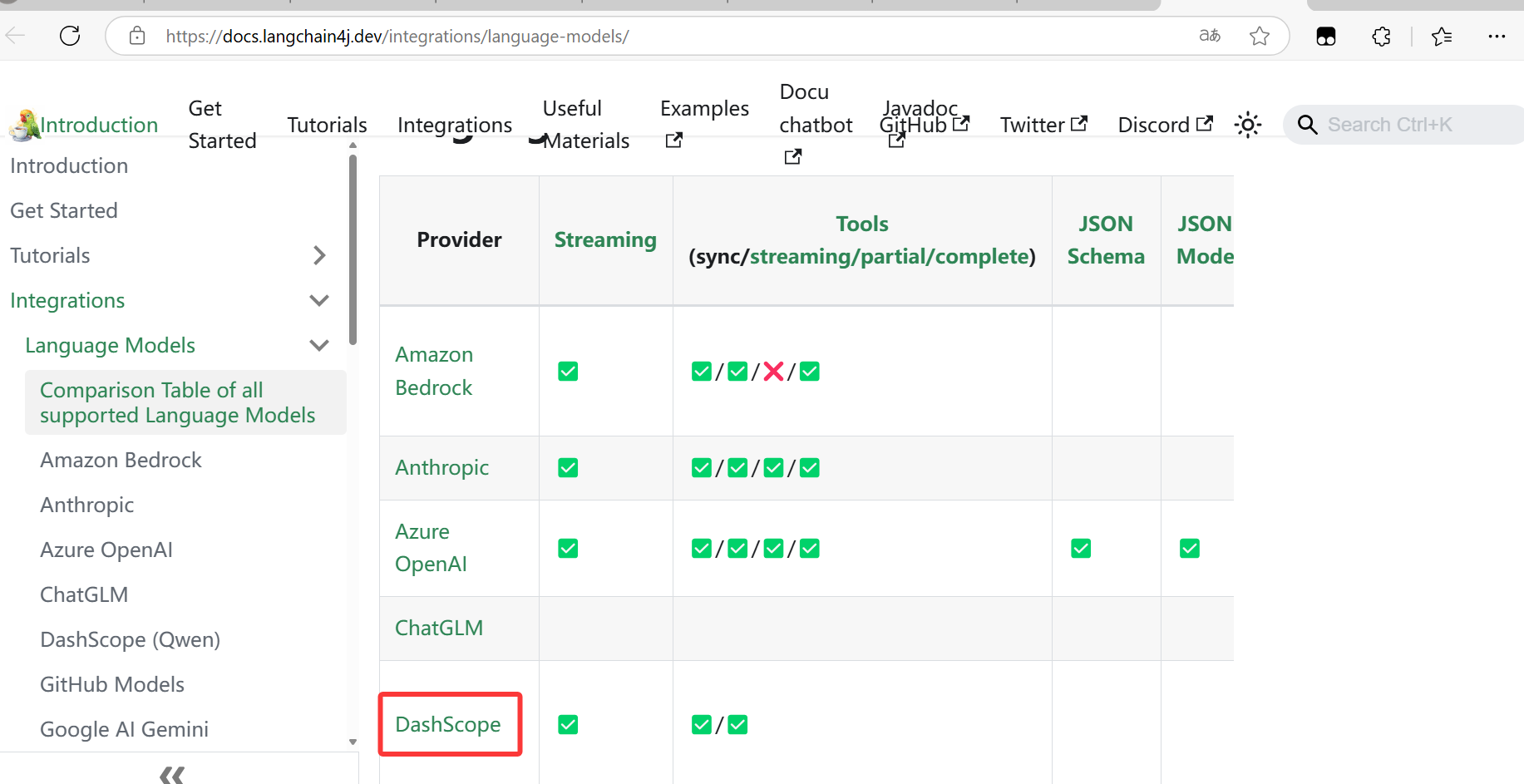The height and width of the screenshot is (784, 1524).
Task: Click the sidebar scroll-down arrow
Action: click(353, 742)
